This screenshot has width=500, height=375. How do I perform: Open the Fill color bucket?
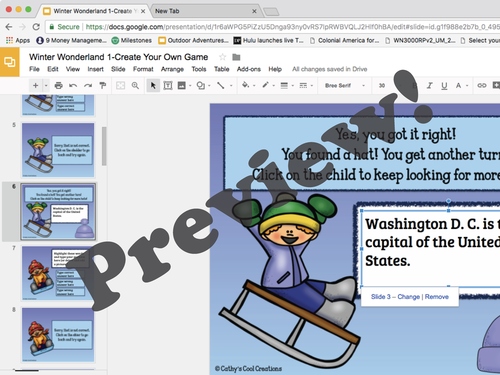click(x=245, y=85)
